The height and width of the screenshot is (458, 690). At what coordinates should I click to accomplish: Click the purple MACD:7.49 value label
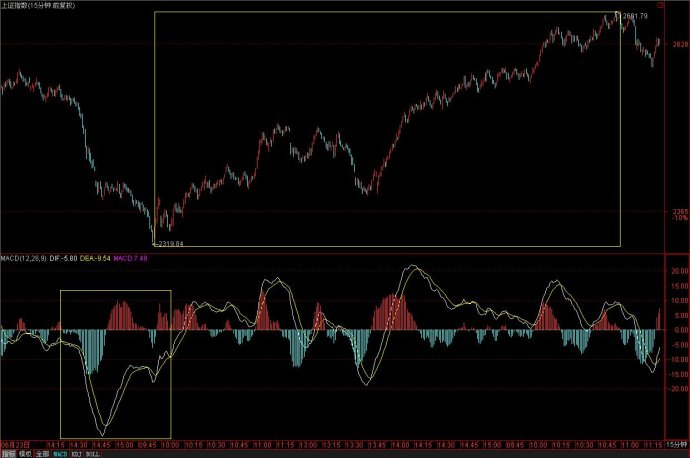tap(130, 258)
